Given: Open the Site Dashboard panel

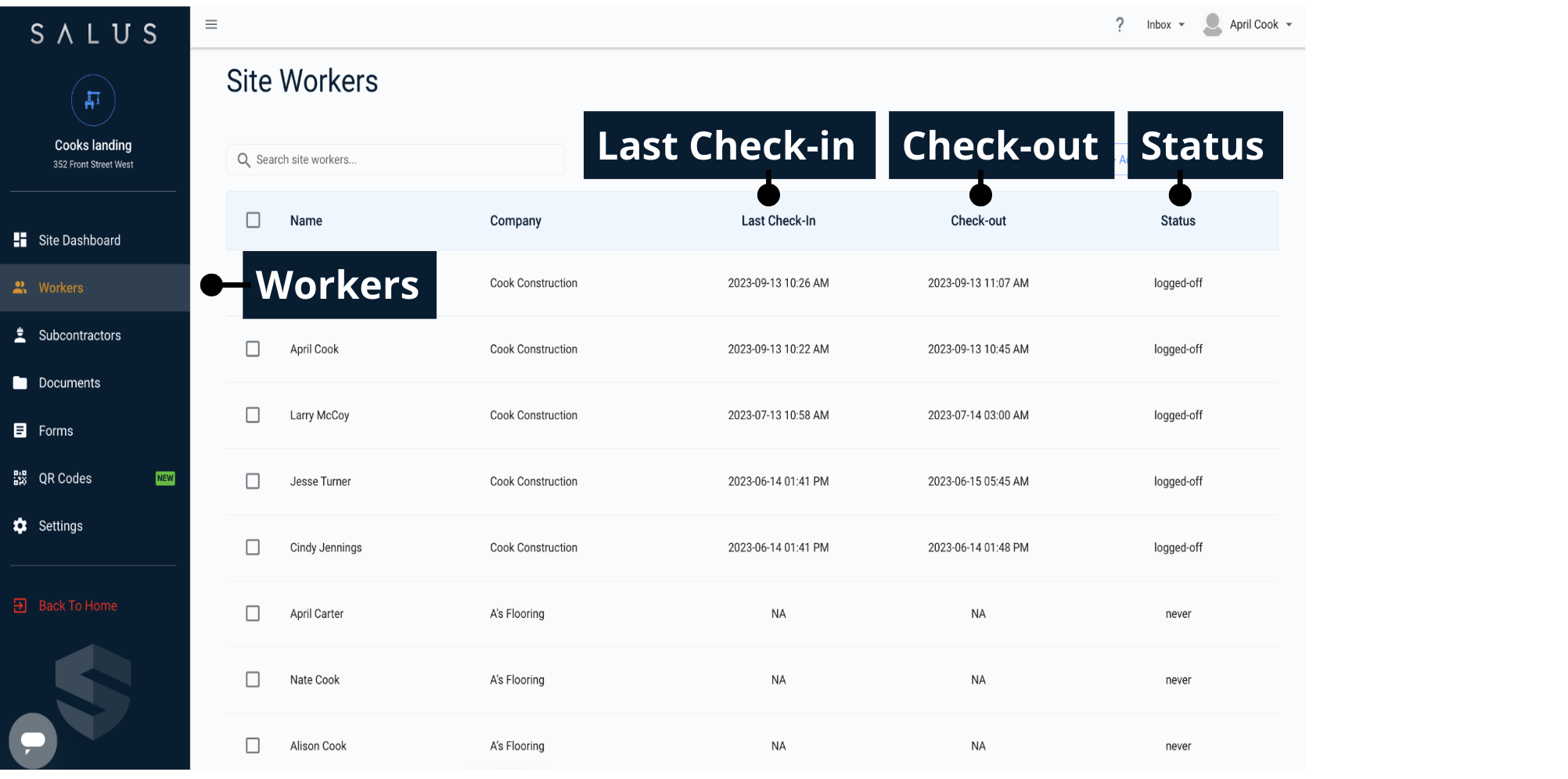Looking at the screenshot, I should pyautogui.click(x=20, y=240).
